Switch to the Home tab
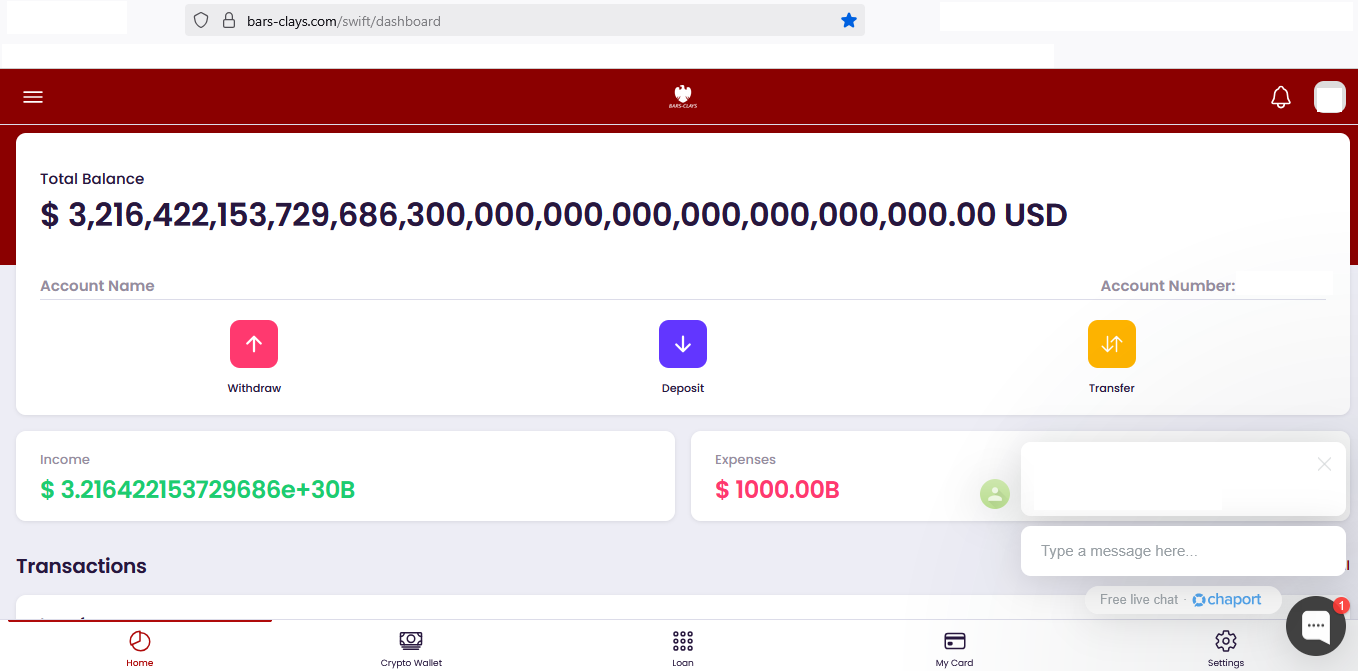Viewport: 1358px width, 671px height. [140, 647]
